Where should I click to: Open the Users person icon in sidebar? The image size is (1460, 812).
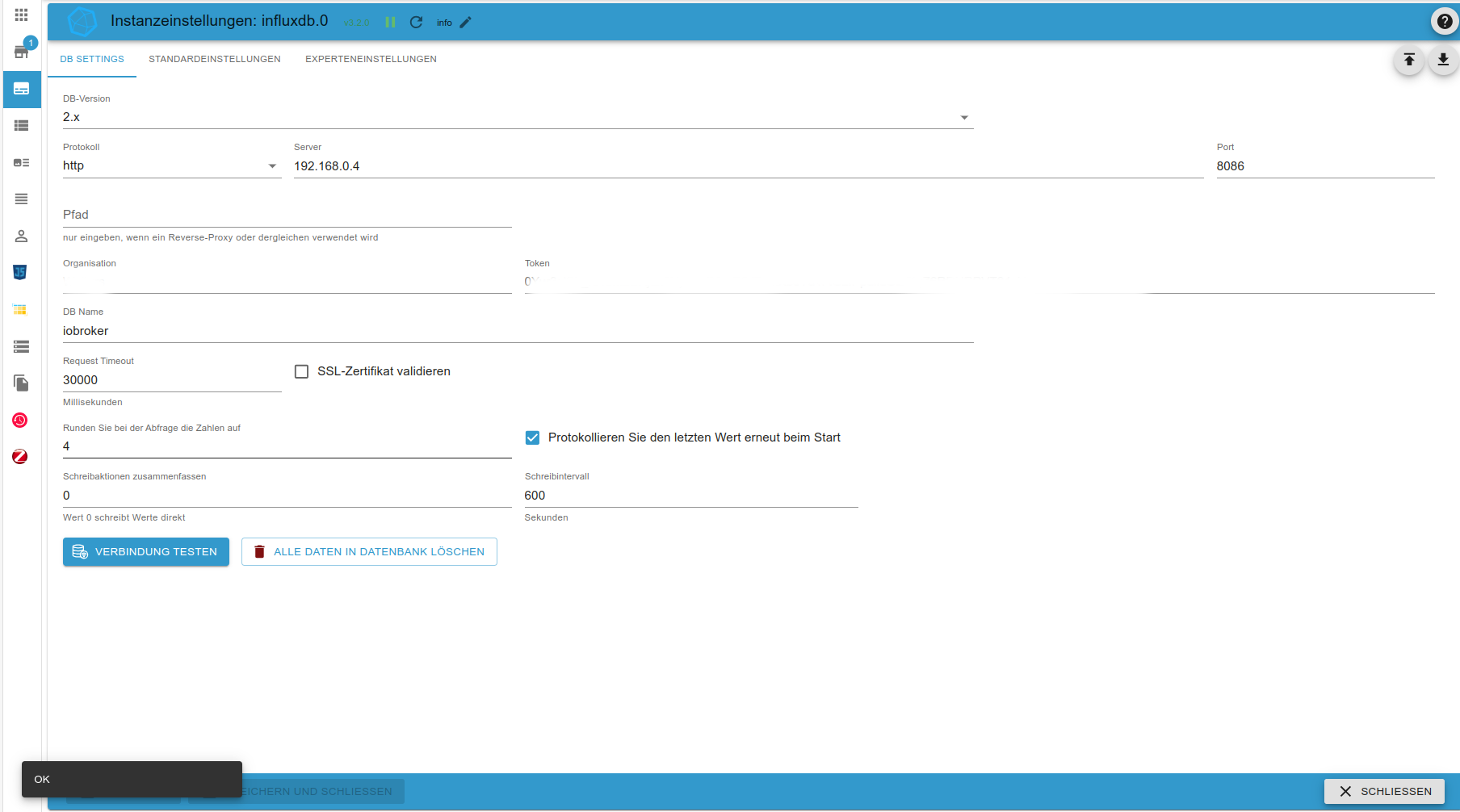(22, 236)
